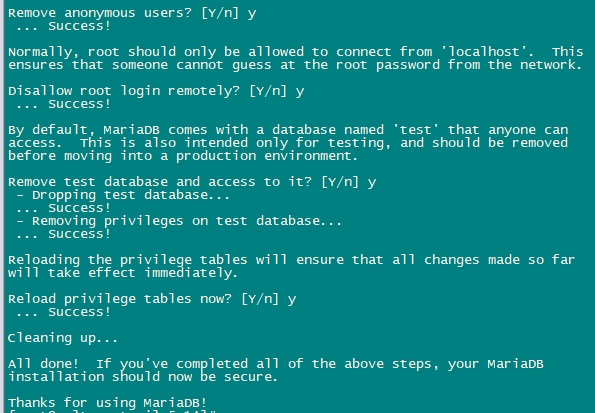This screenshot has height=413, width=595.
Task: Click the "Remove anonymous users?" prompt line
Action: pos(132,13)
